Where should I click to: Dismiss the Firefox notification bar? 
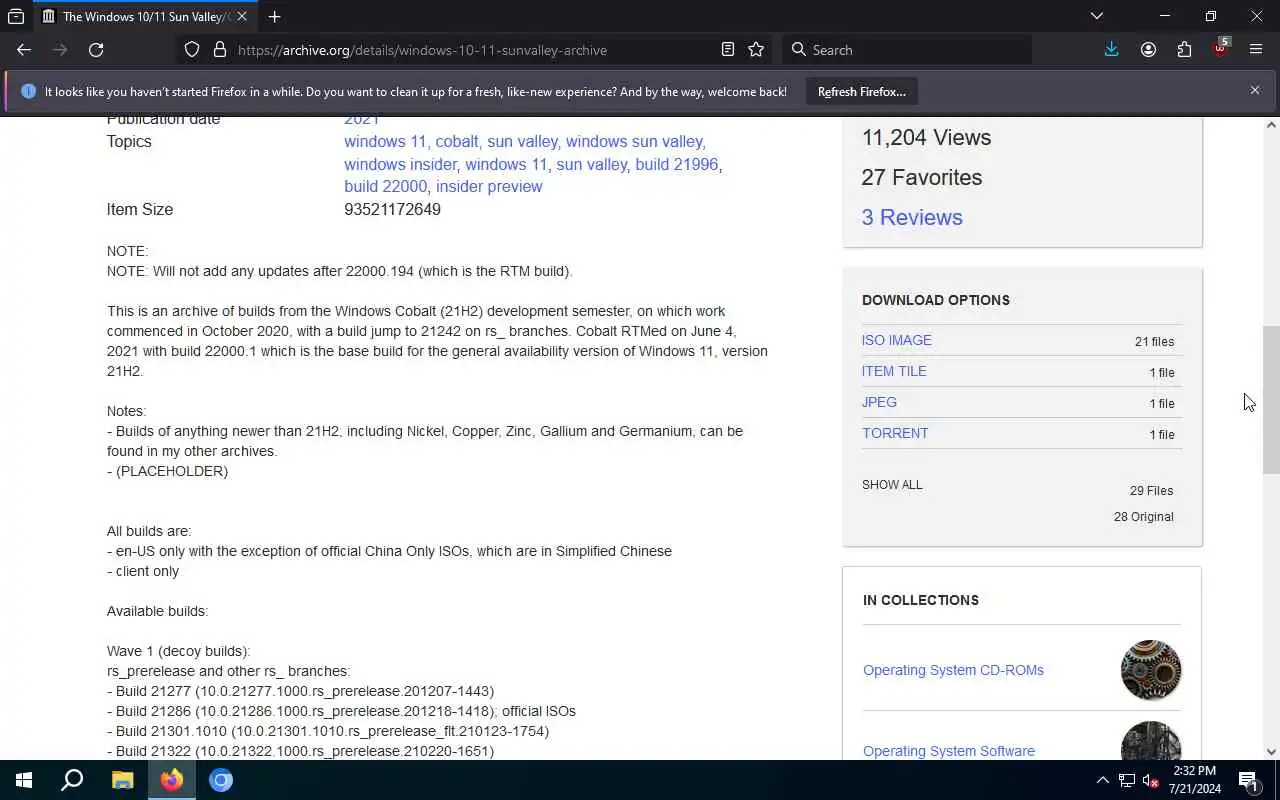[1254, 90]
